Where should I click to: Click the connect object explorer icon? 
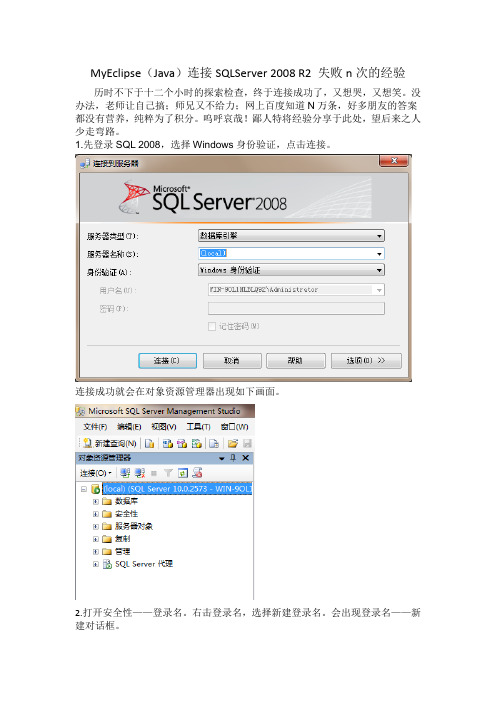(x=125, y=473)
